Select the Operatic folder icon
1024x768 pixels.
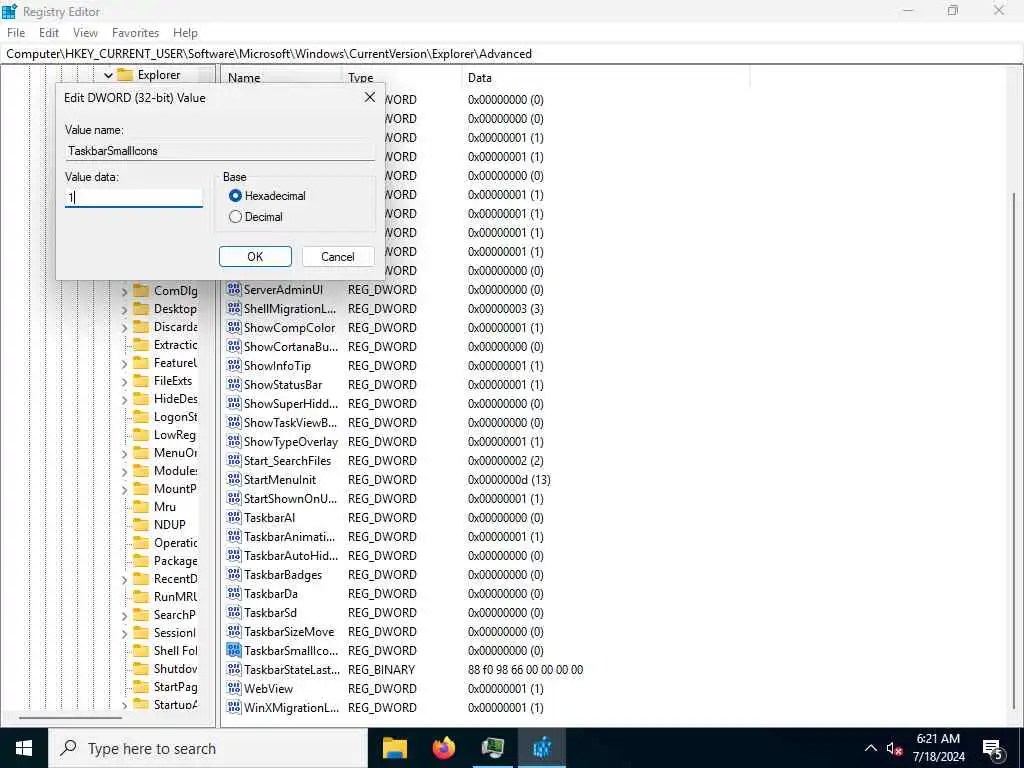(141, 543)
